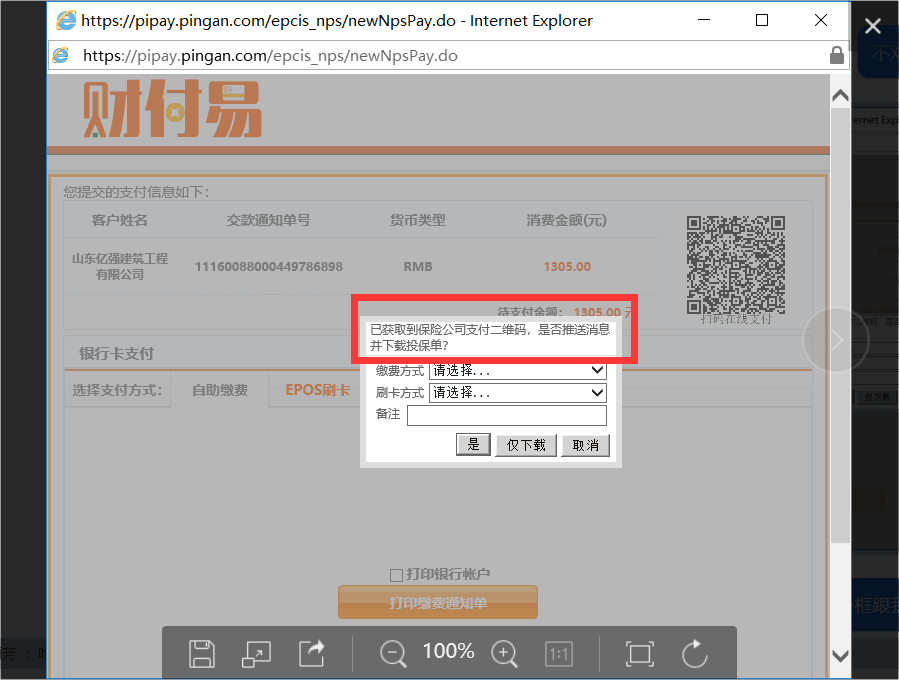Viewport: 899px width, 680px height.
Task: Tick the 打印银行帐户 checkbox
Action: tap(396, 575)
